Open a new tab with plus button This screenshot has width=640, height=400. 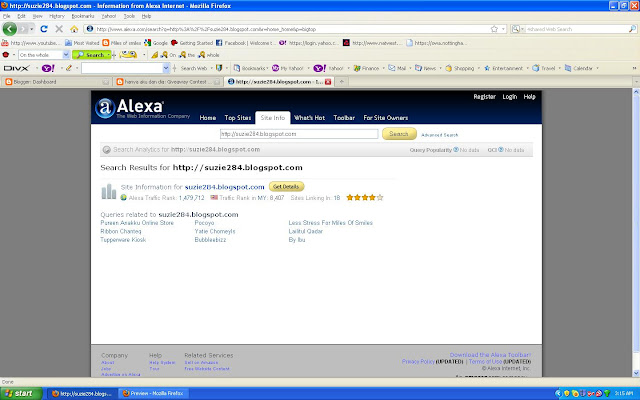342,82
